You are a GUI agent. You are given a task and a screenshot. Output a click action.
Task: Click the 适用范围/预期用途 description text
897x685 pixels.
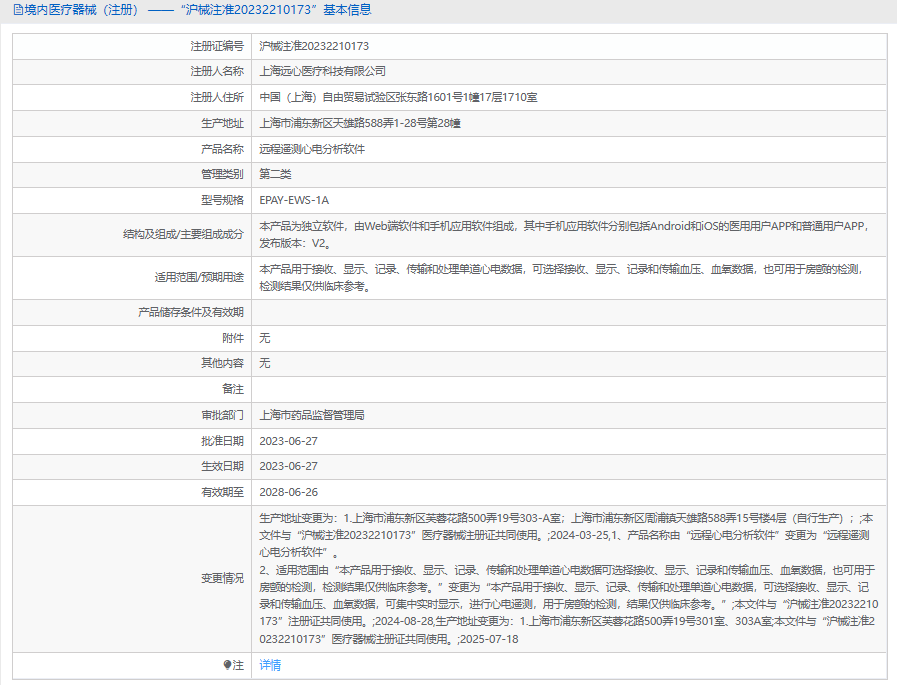(559, 277)
